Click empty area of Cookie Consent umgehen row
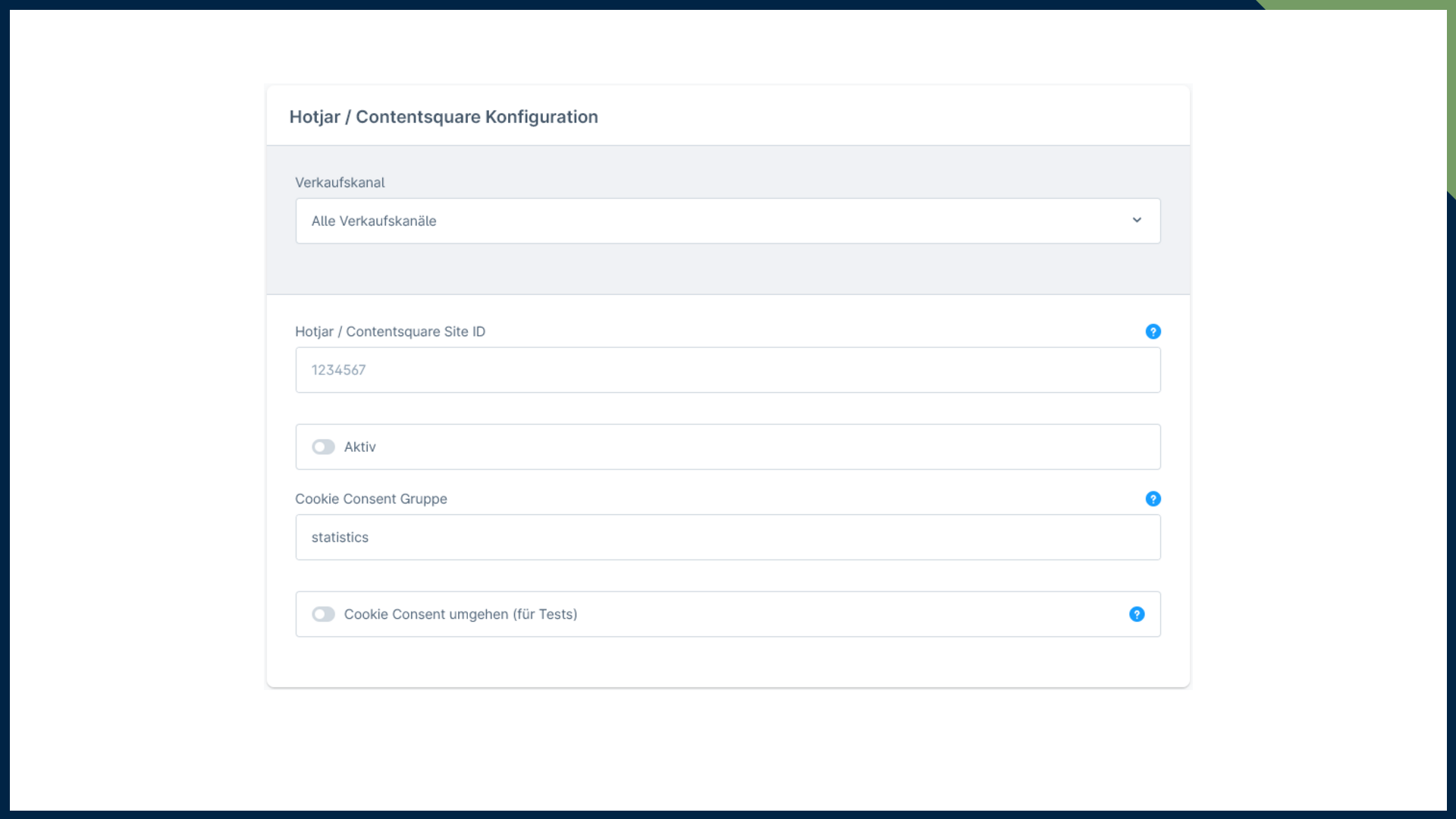 (x=834, y=614)
